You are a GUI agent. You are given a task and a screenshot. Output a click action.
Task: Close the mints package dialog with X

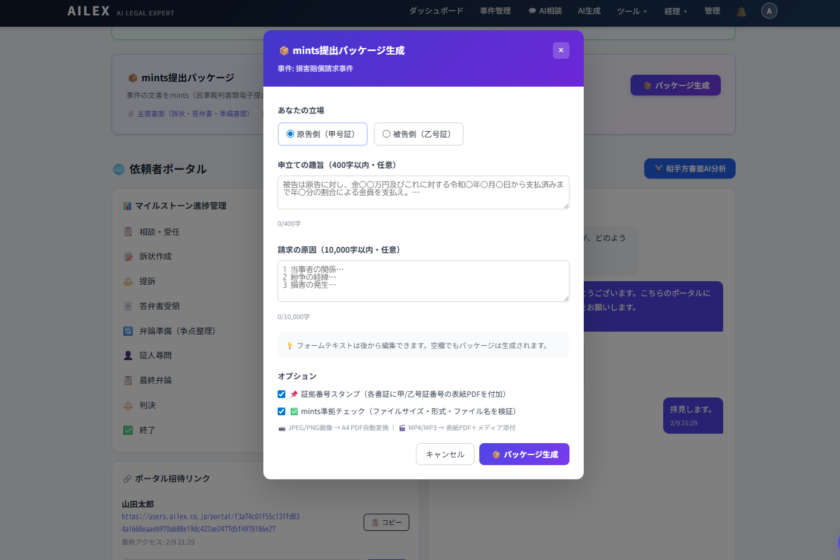pyautogui.click(x=560, y=50)
